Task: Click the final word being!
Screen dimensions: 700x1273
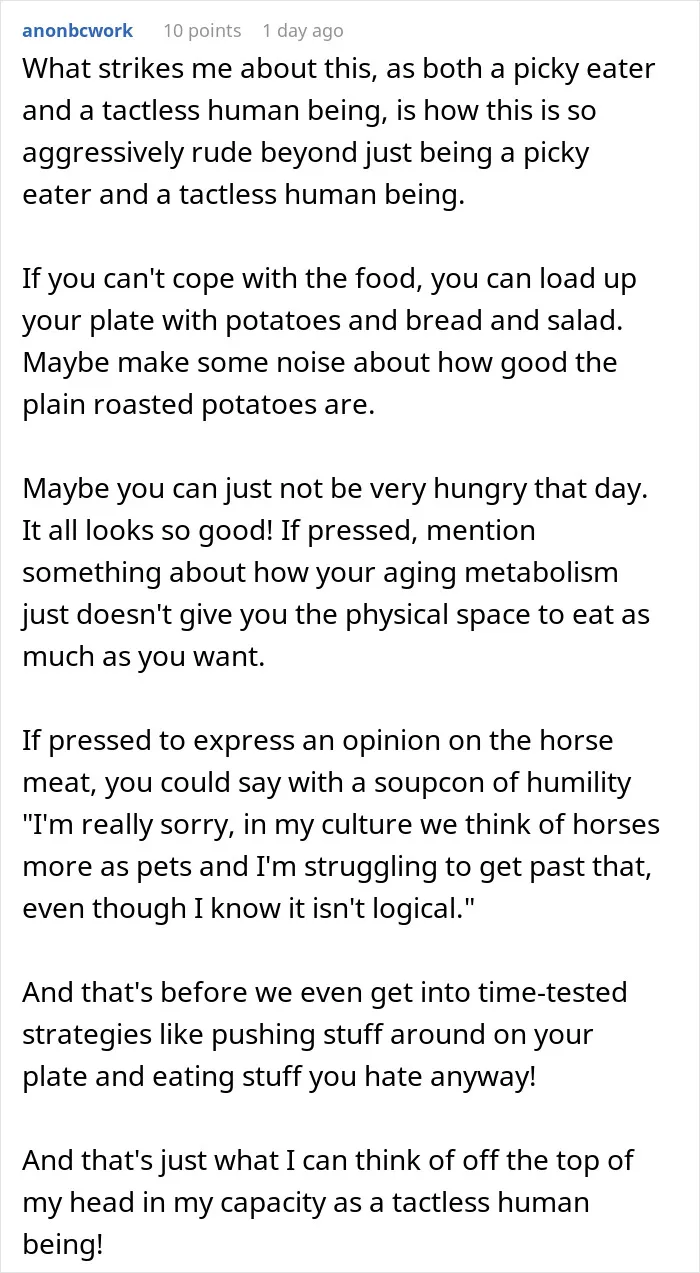Action: [61, 1245]
